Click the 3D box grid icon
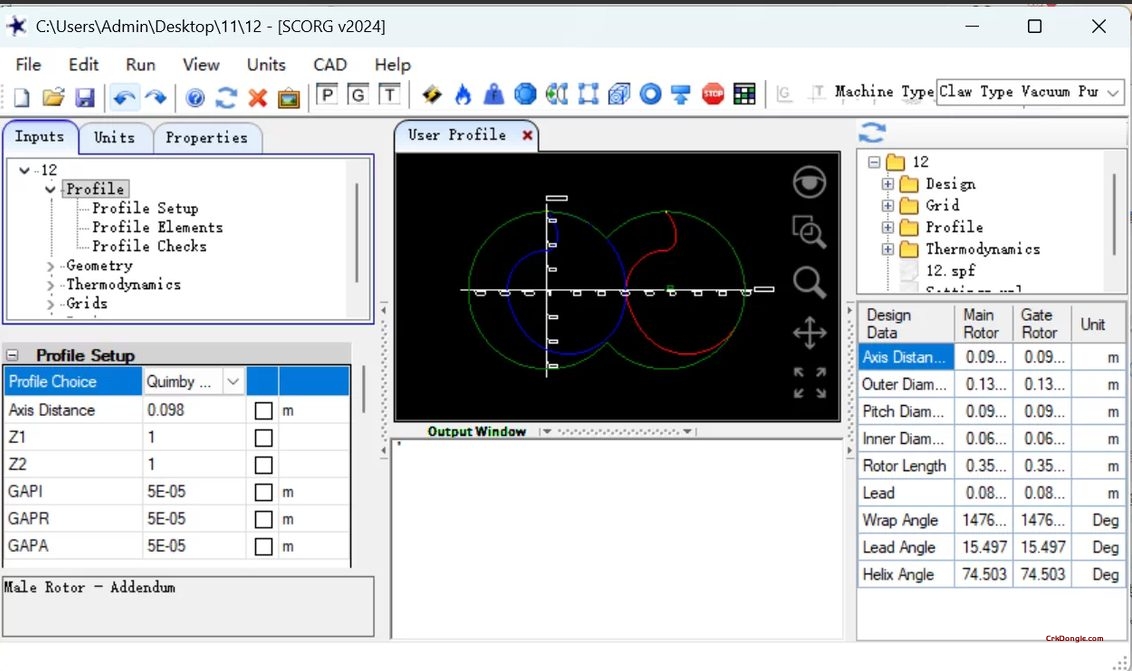 pyautogui.click(x=619, y=94)
